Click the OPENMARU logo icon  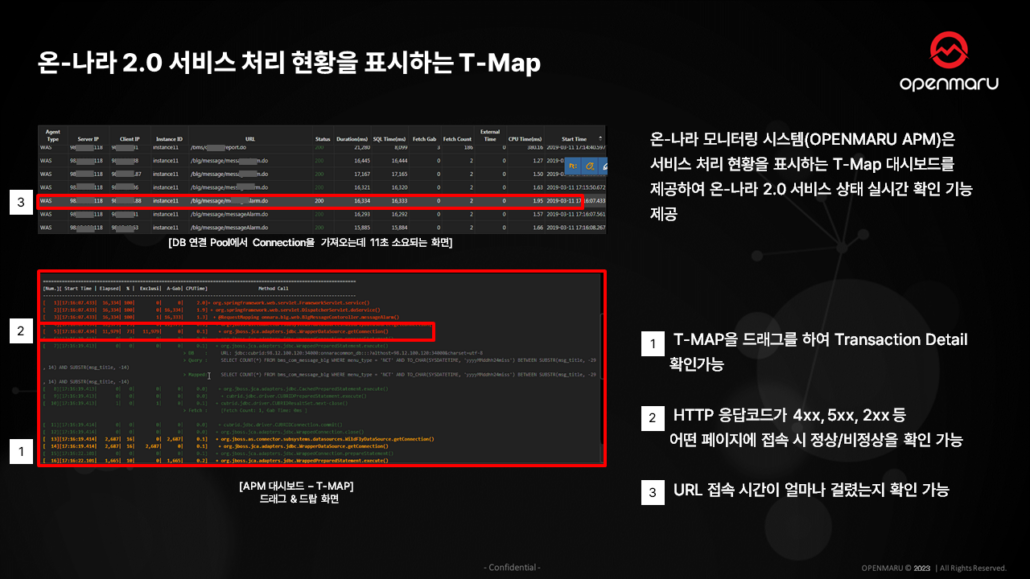pyautogui.click(x=948, y=49)
